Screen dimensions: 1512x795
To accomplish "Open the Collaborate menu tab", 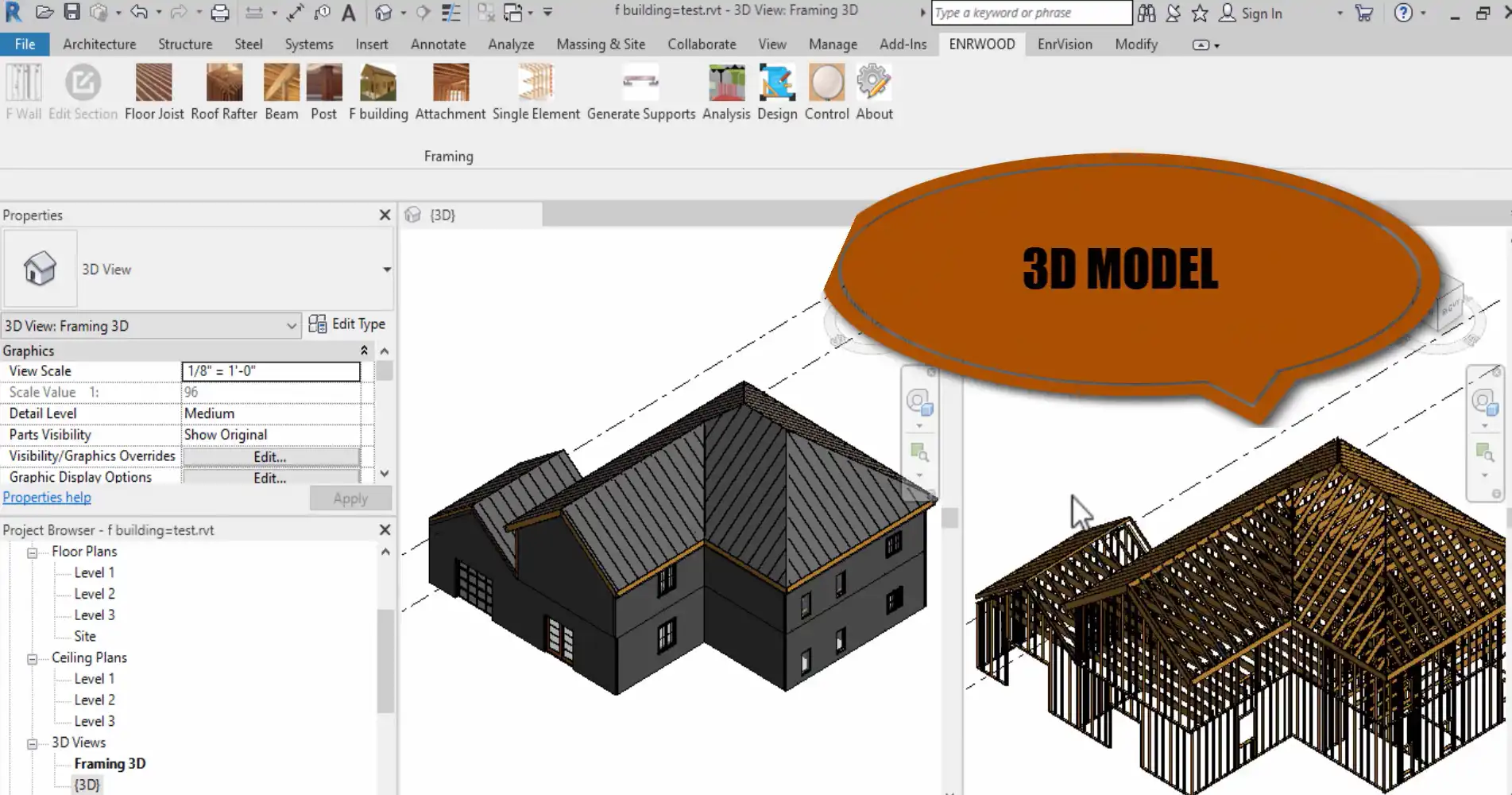I will click(x=701, y=44).
